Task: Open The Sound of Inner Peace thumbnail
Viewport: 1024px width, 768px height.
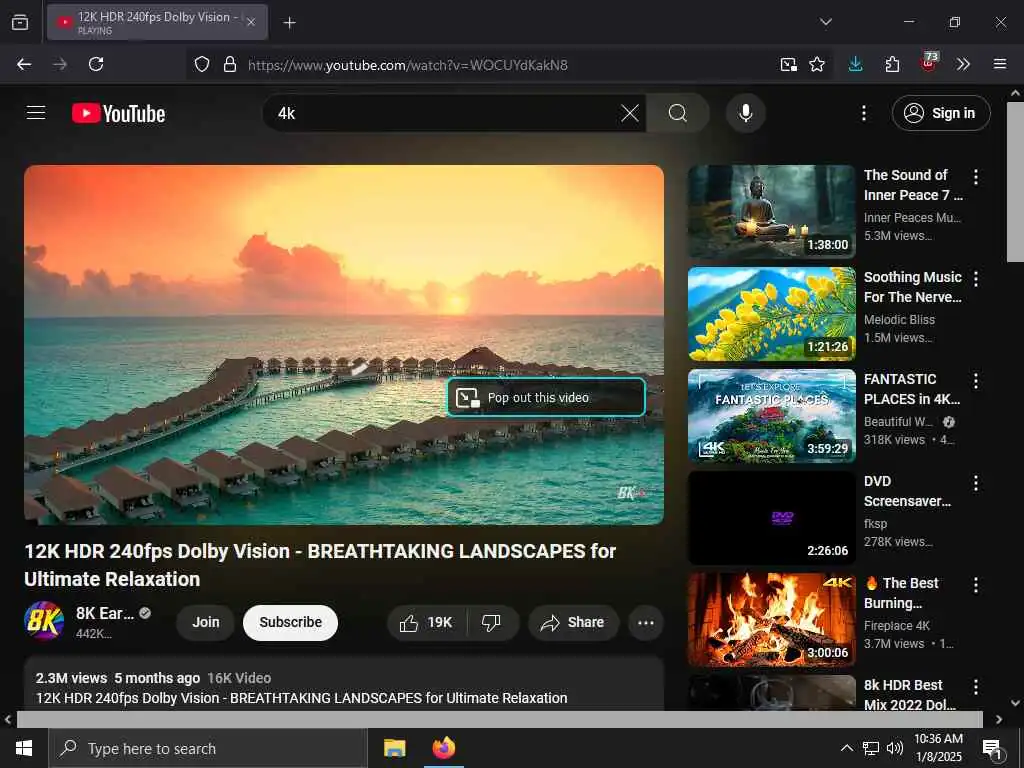Action: tap(771, 212)
